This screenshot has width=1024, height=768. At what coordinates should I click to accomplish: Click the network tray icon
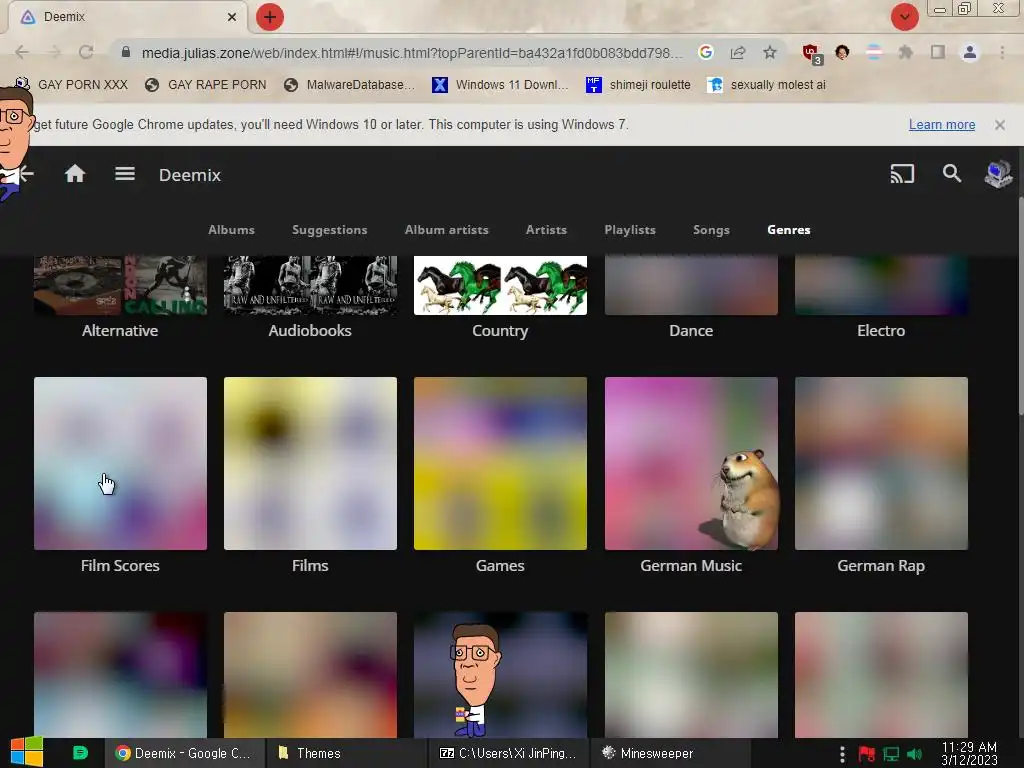click(x=891, y=754)
